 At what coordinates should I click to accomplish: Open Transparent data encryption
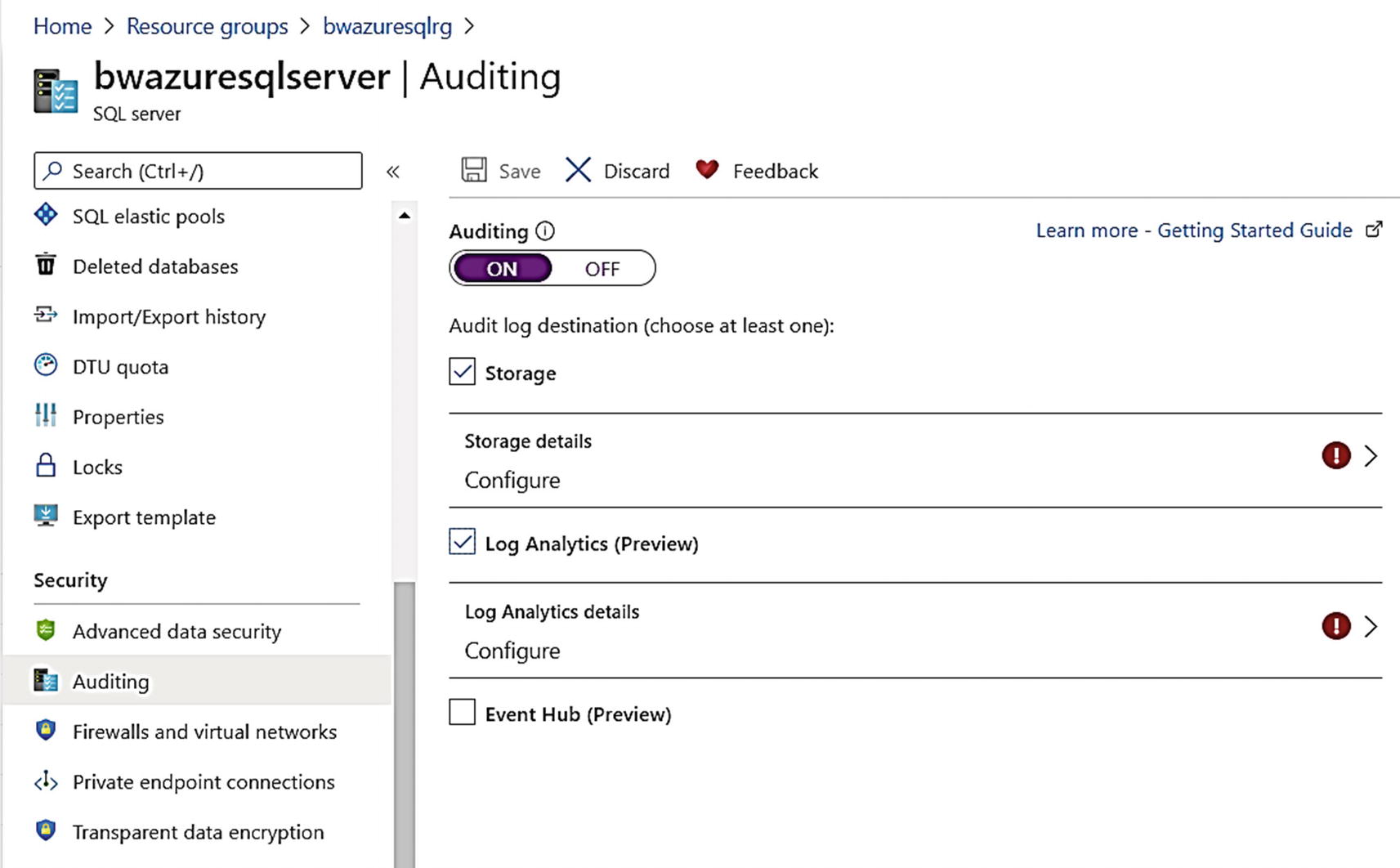[196, 832]
